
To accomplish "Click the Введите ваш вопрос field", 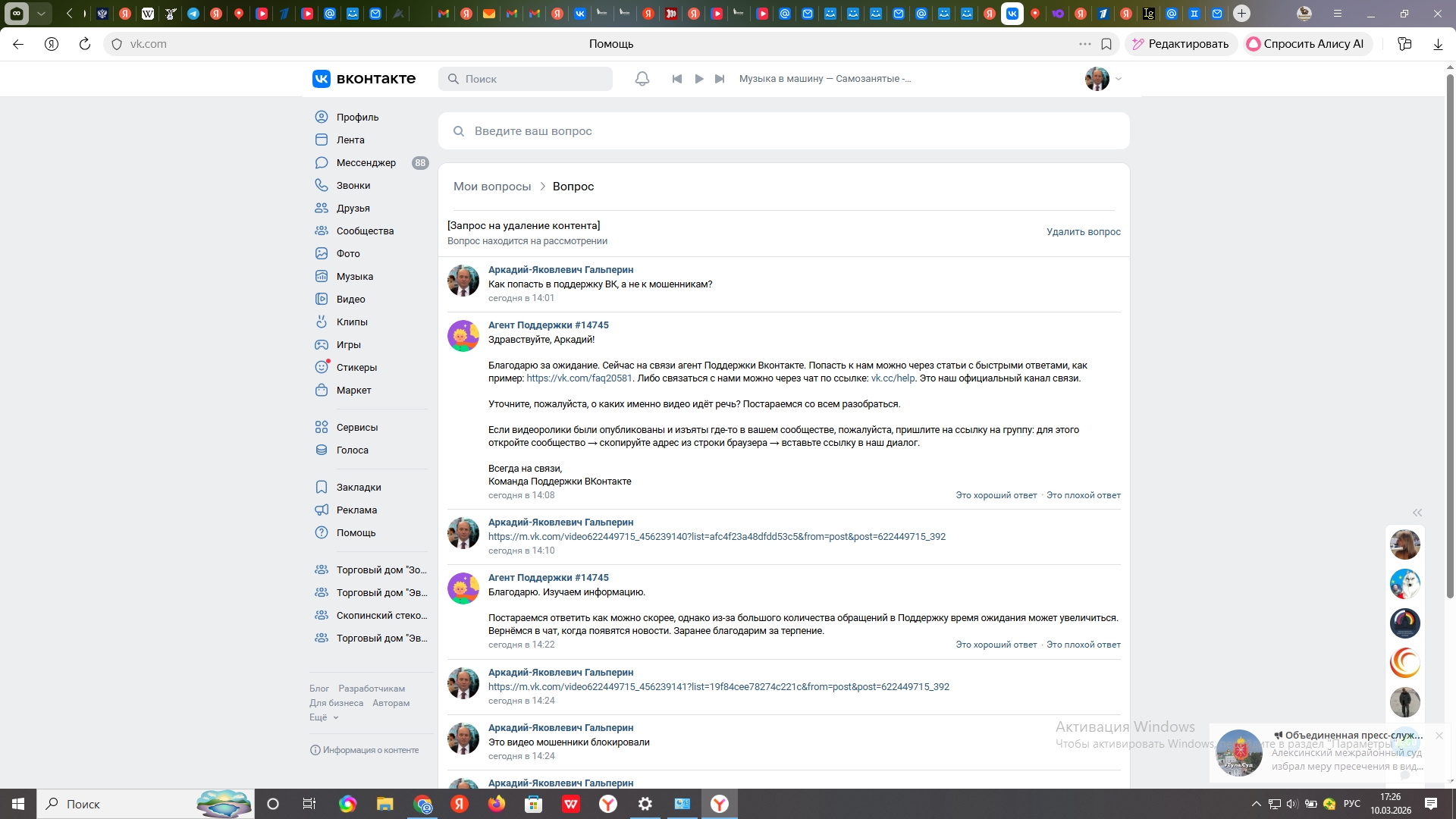I will tap(783, 131).
